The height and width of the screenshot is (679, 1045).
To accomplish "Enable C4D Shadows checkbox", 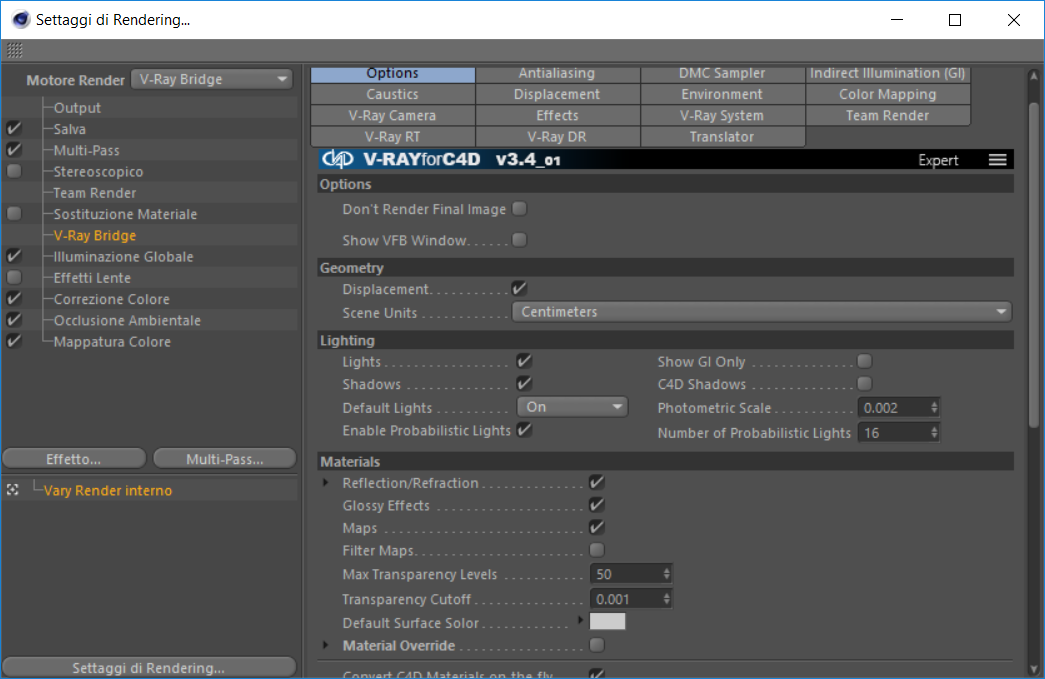I will tap(864, 383).
